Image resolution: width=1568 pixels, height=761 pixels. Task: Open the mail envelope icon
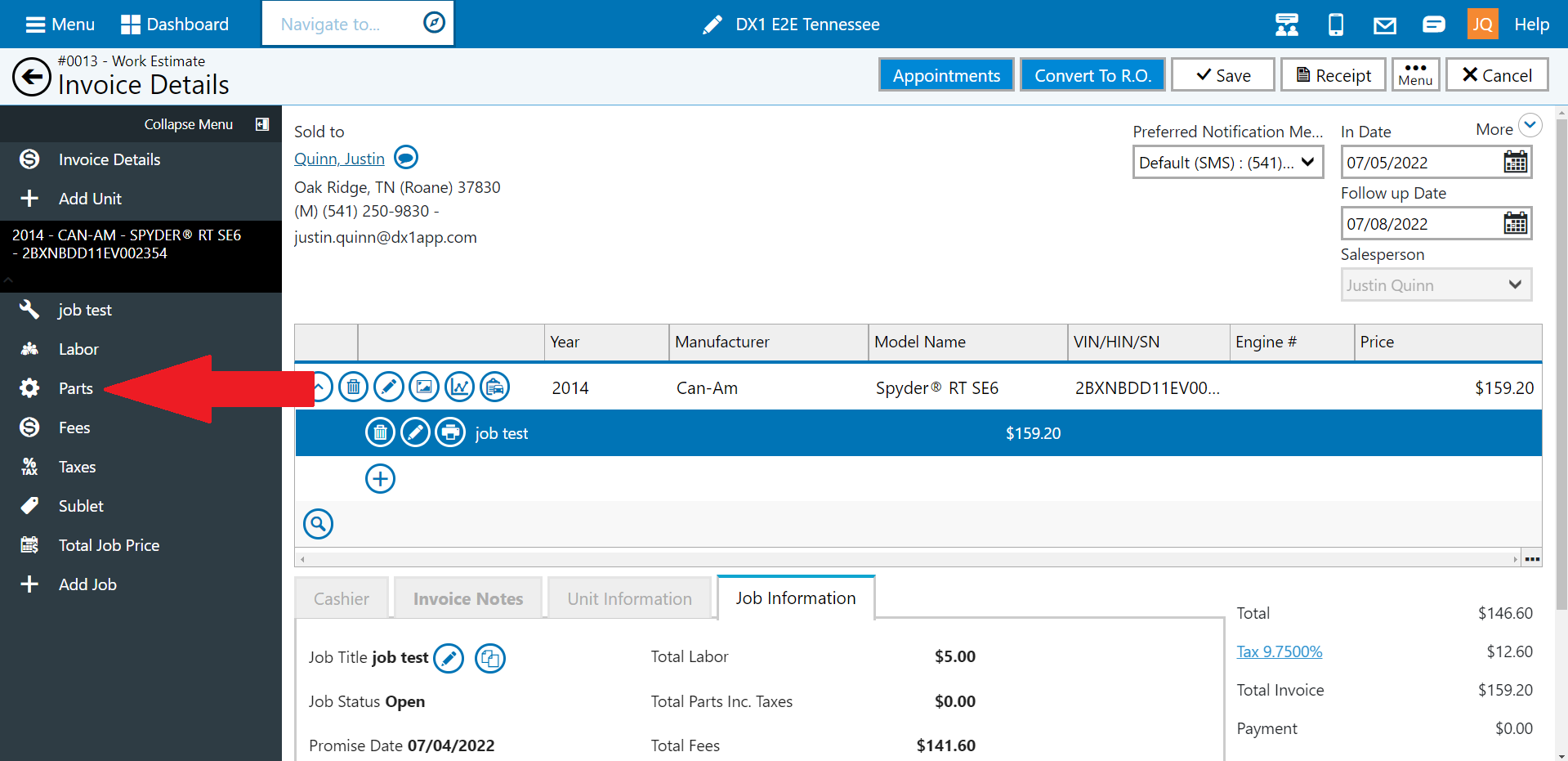1385,25
